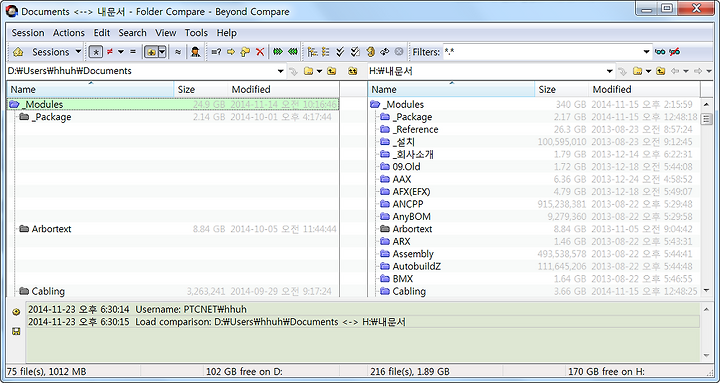Click the green Copy to Left arrows
Viewport: 720px width, 383px height.
click(292, 52)
